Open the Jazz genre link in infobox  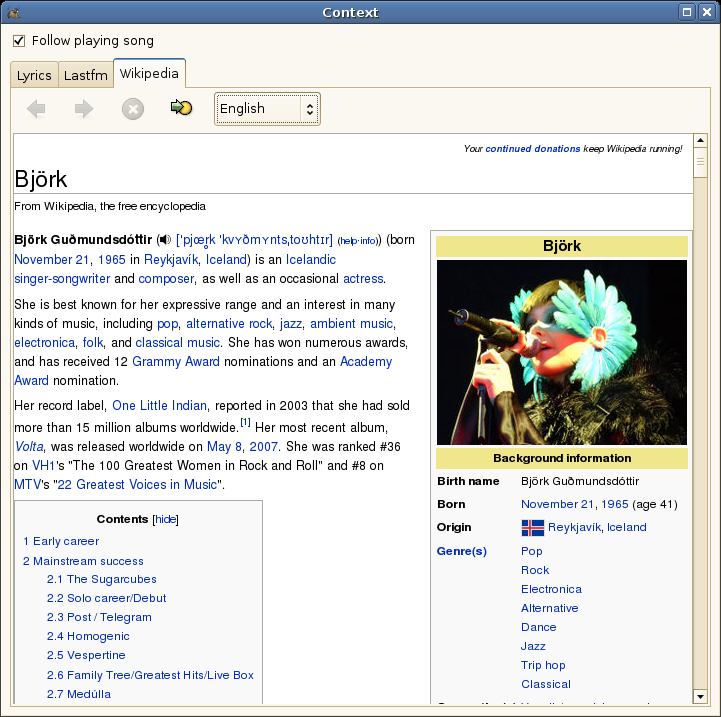coord(533,646)
